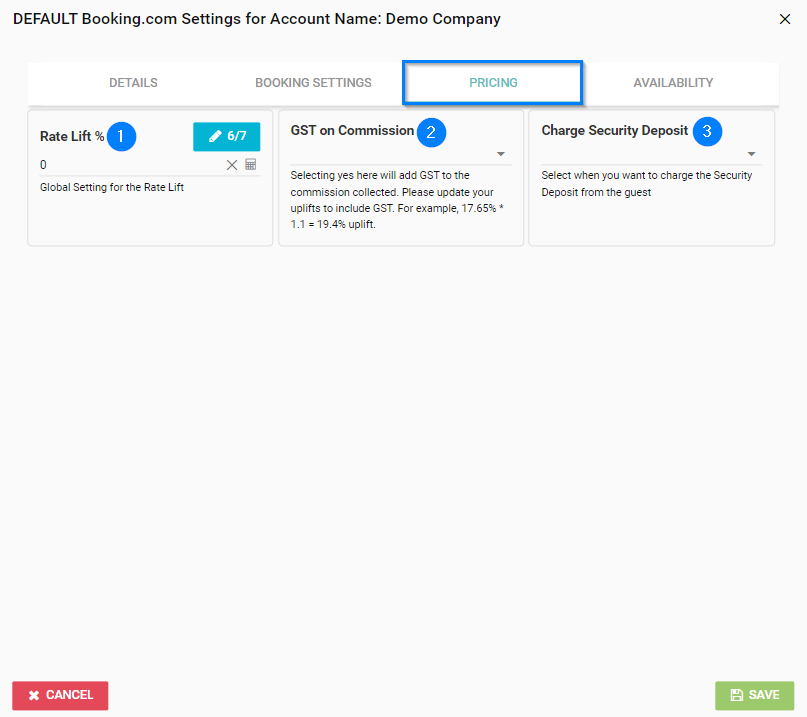The height and width of the screenshot is (717, 807).
Task: Select the Pricing tab
Action: pyautogui.click(x=493, y=83)
